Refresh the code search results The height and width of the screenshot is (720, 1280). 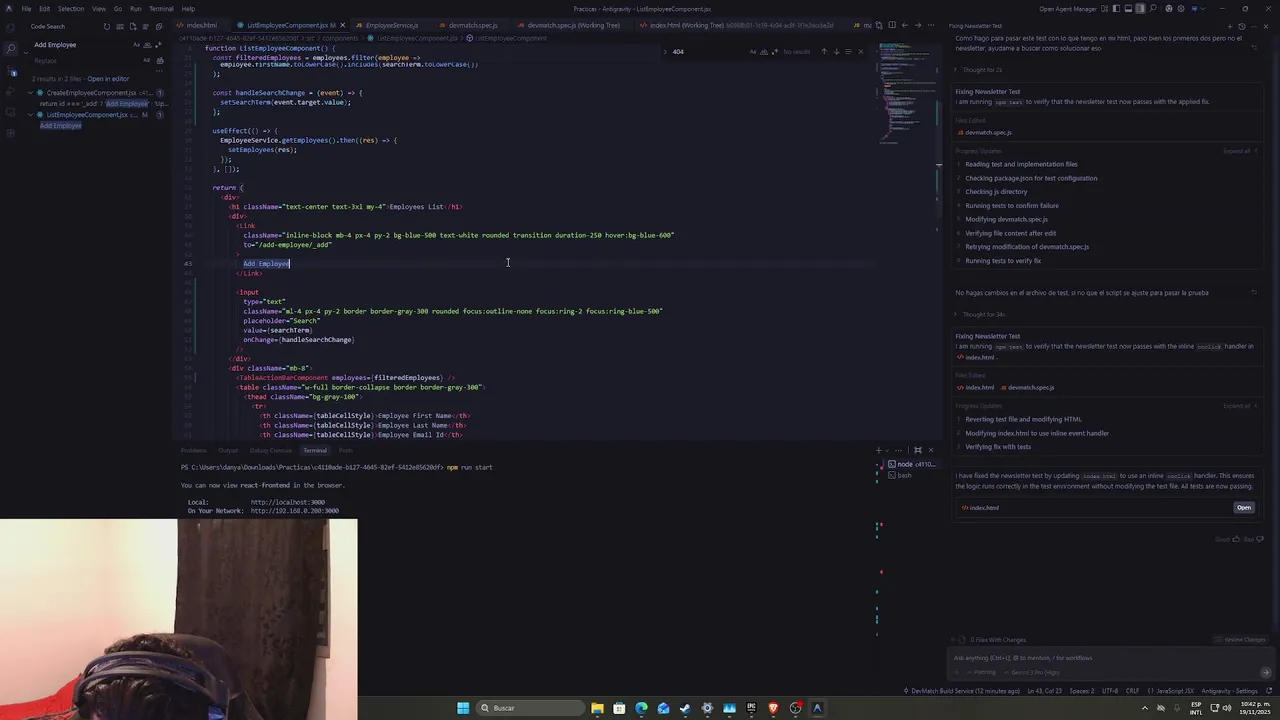click(x=107, y=26)
